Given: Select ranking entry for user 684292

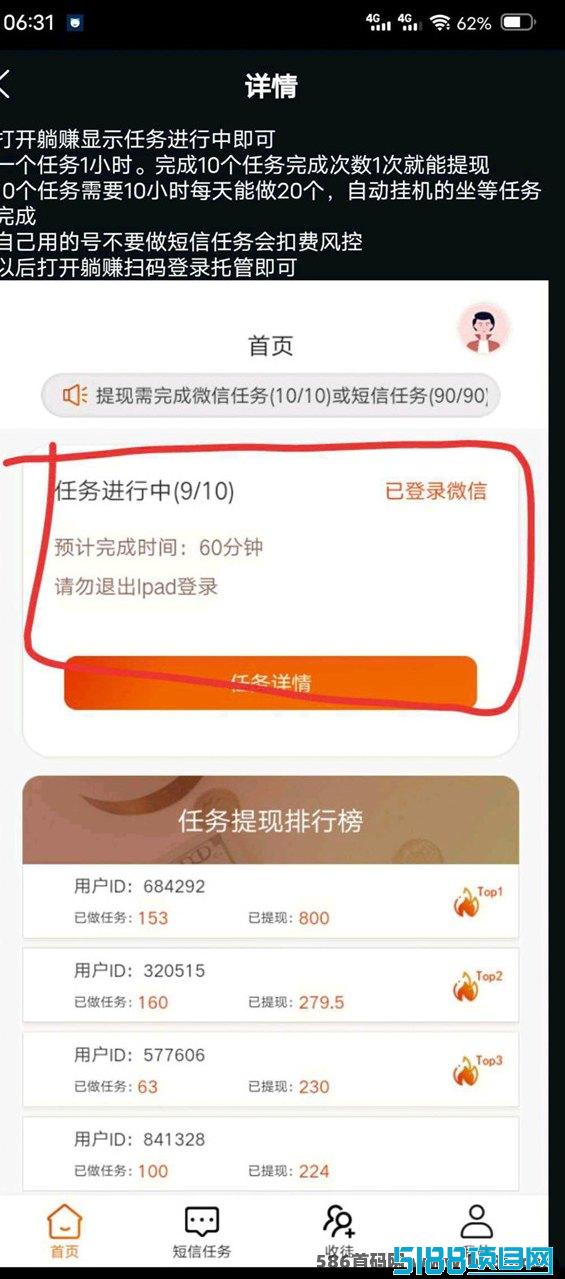Looking at the screenshot, I should (x=271, y=902).
